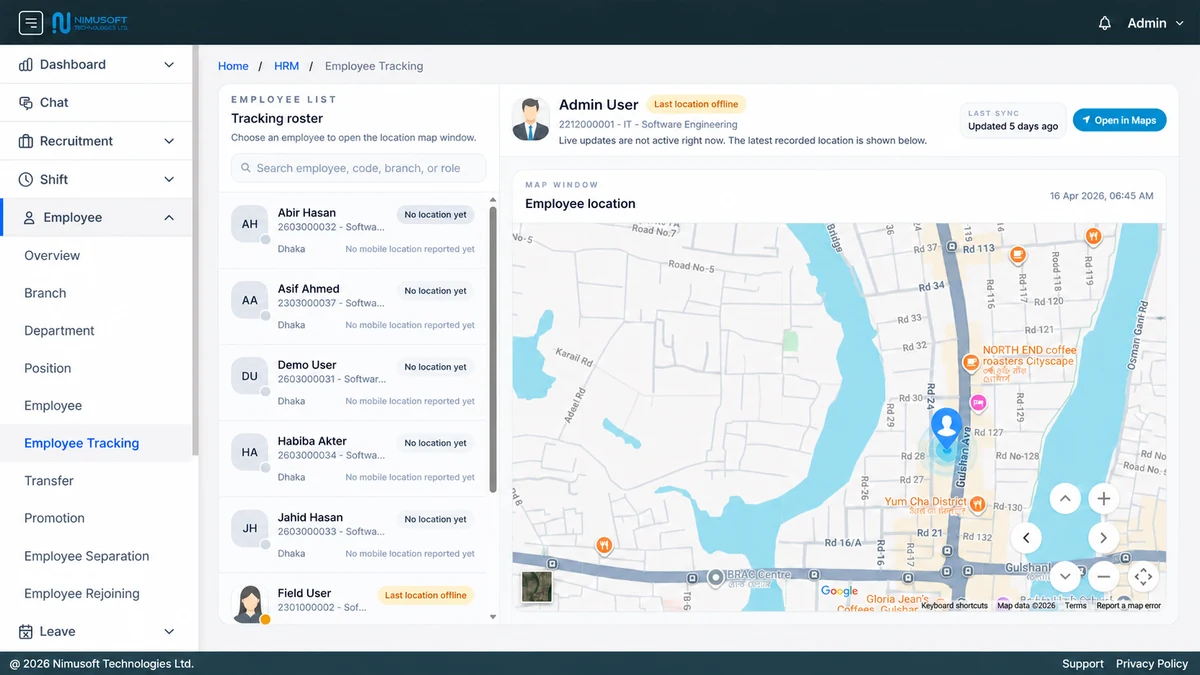This screenshot has width=1200, height=675.
Task: Click the blue employee location pin on map
Action: pyautogui.click(x=946, y=427)
